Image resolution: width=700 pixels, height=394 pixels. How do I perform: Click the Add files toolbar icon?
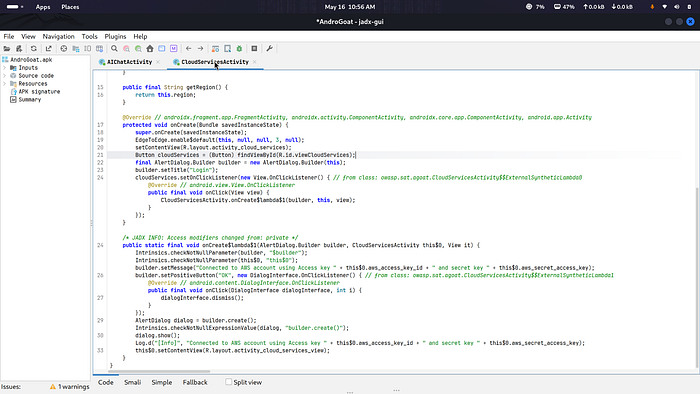pyautogui.click(x=19, y=49)
